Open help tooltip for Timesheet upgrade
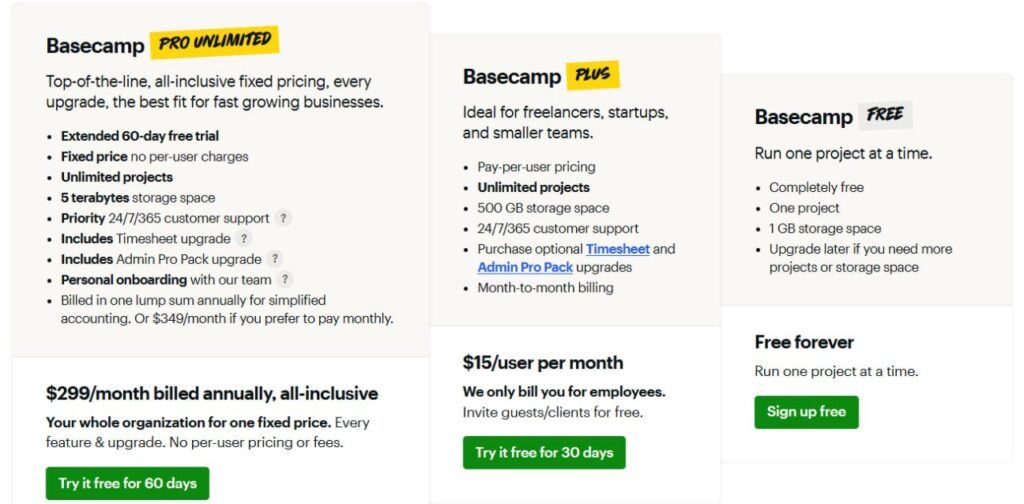Image resolution: width=1024 pixels, height=504 pixels. 244,238
